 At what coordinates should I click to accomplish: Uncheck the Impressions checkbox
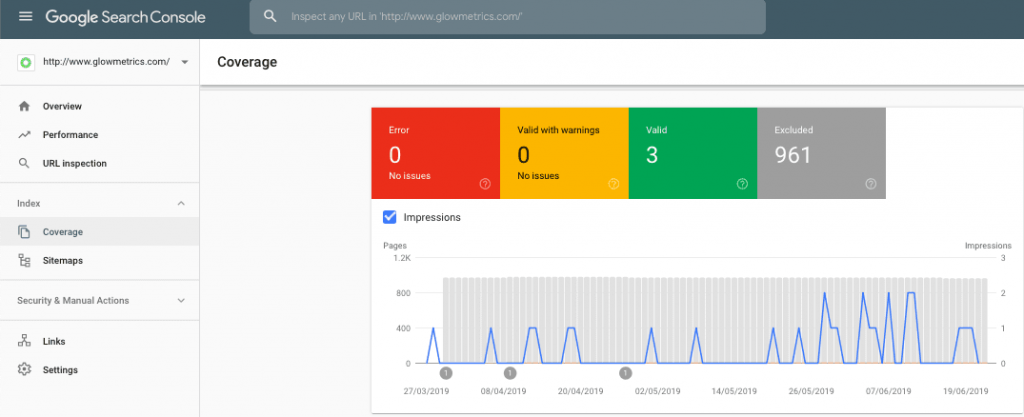coord(389,218)
